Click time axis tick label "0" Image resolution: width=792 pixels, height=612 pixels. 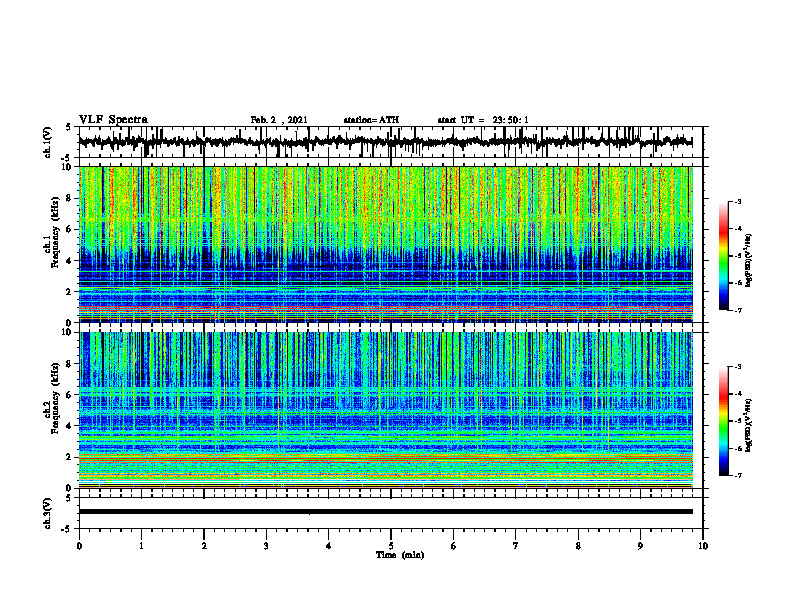(79, 546)
